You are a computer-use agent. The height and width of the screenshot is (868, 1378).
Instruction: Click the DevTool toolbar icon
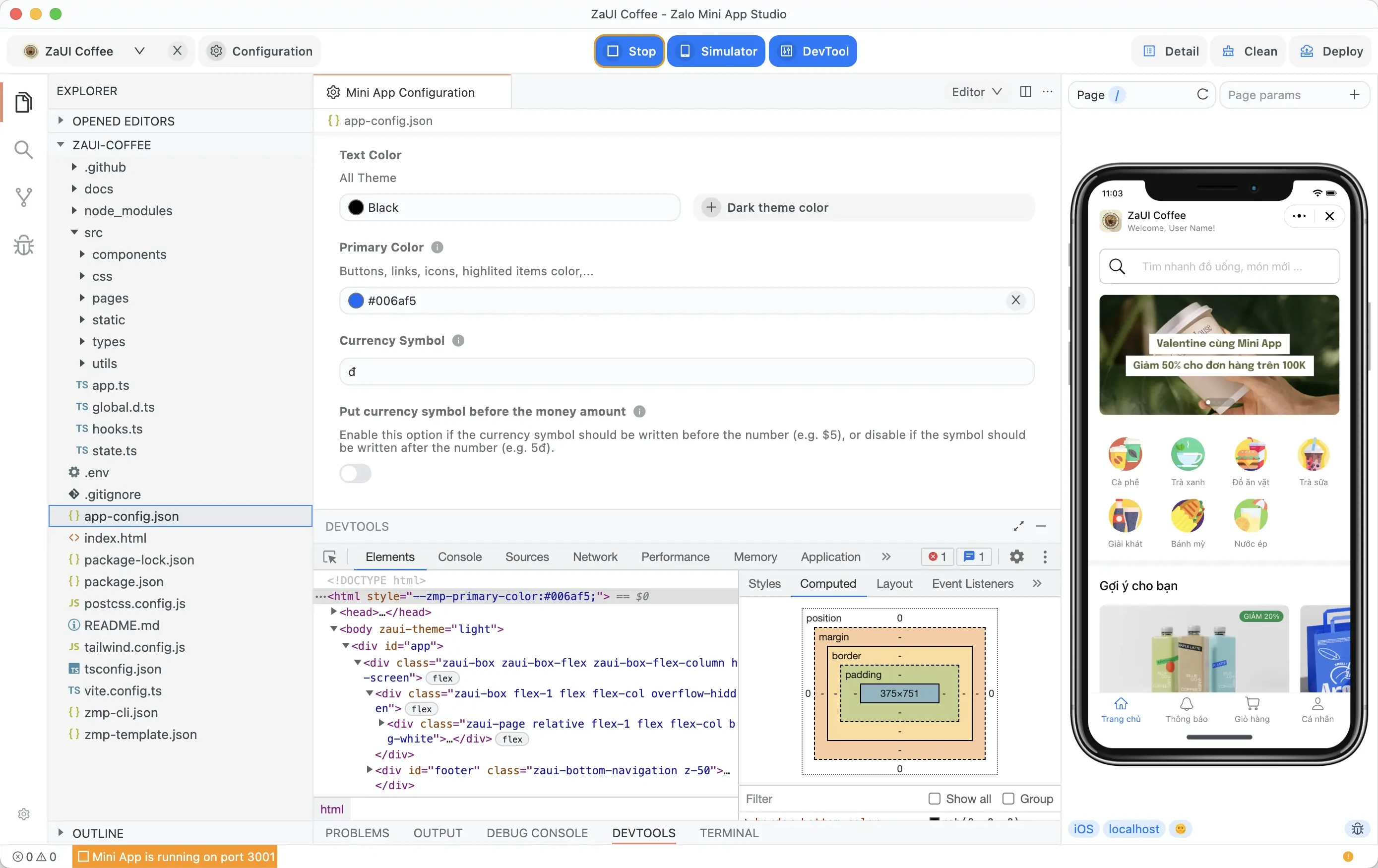[813, 51]
